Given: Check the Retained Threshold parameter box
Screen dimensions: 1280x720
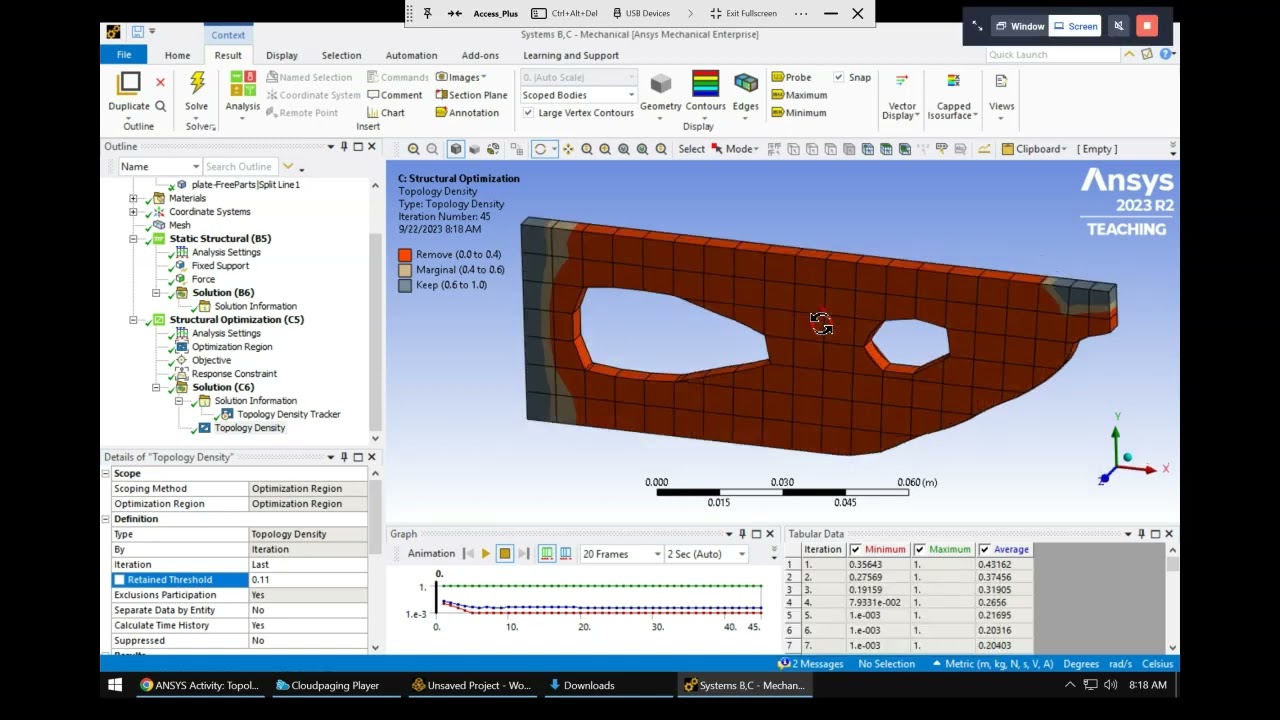Looking at the screenshot, I should pos(120,580).
